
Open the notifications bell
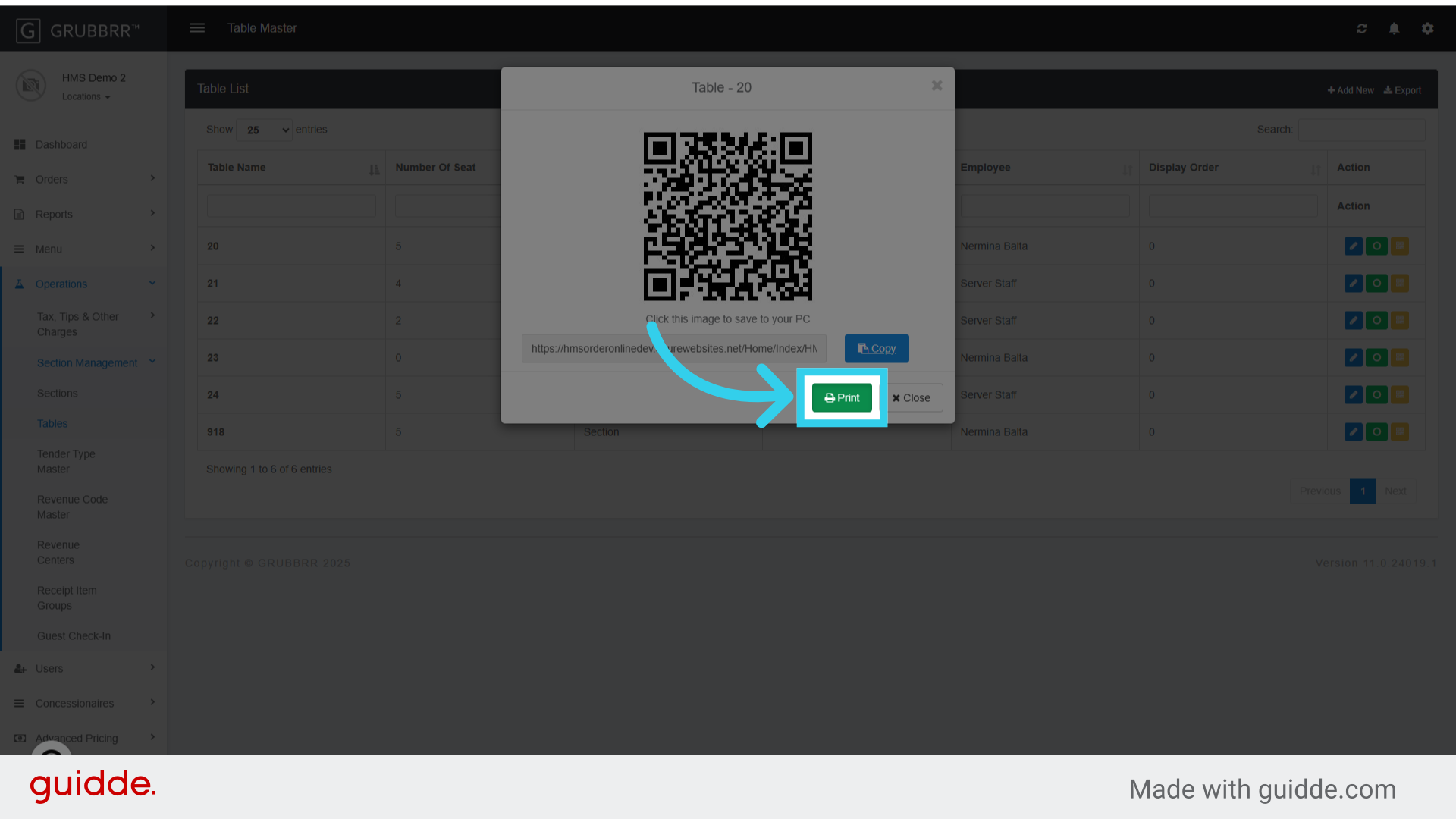pos(1394,28)
